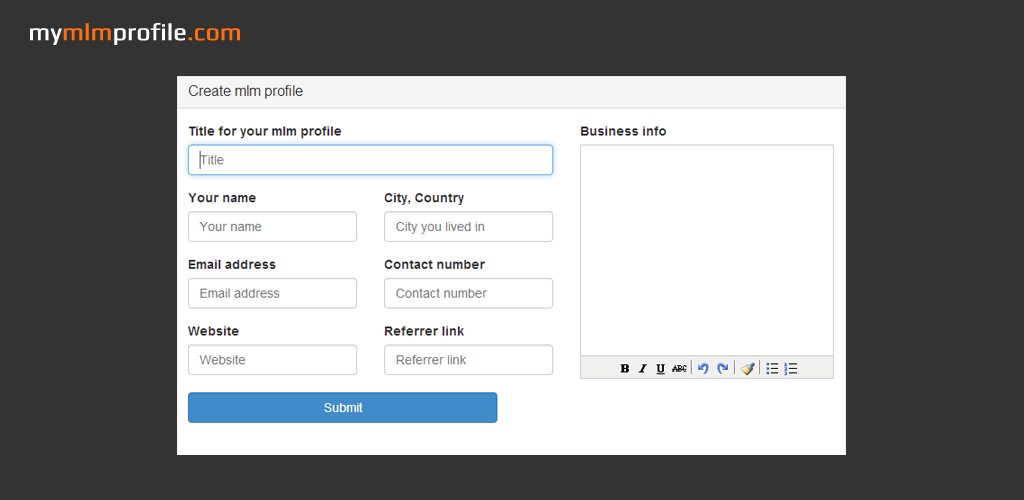Select the City you lived in field
The width and height of the screenshot is (1024, 500).
(468, 227)
